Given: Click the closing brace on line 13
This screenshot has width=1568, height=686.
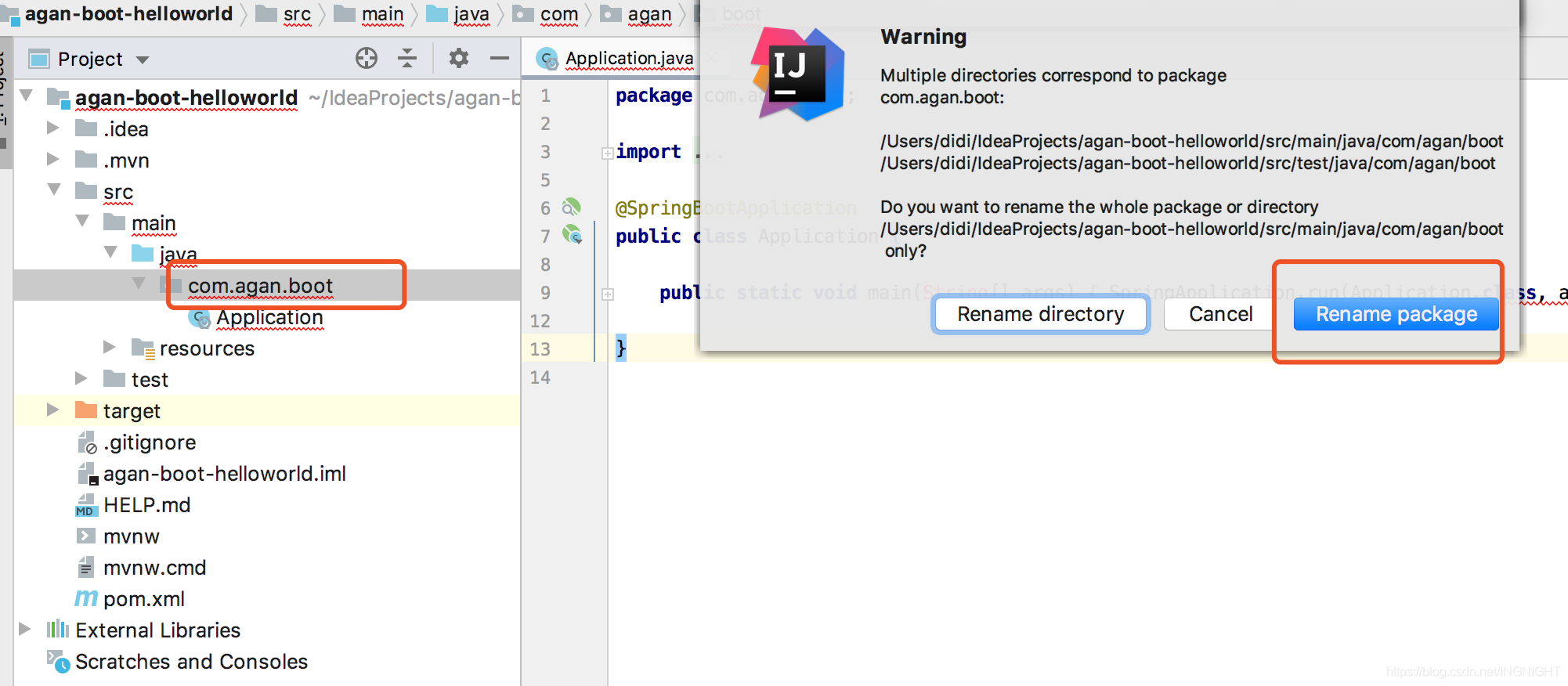Looking at the screenshot, I should (x=621, y=347).
